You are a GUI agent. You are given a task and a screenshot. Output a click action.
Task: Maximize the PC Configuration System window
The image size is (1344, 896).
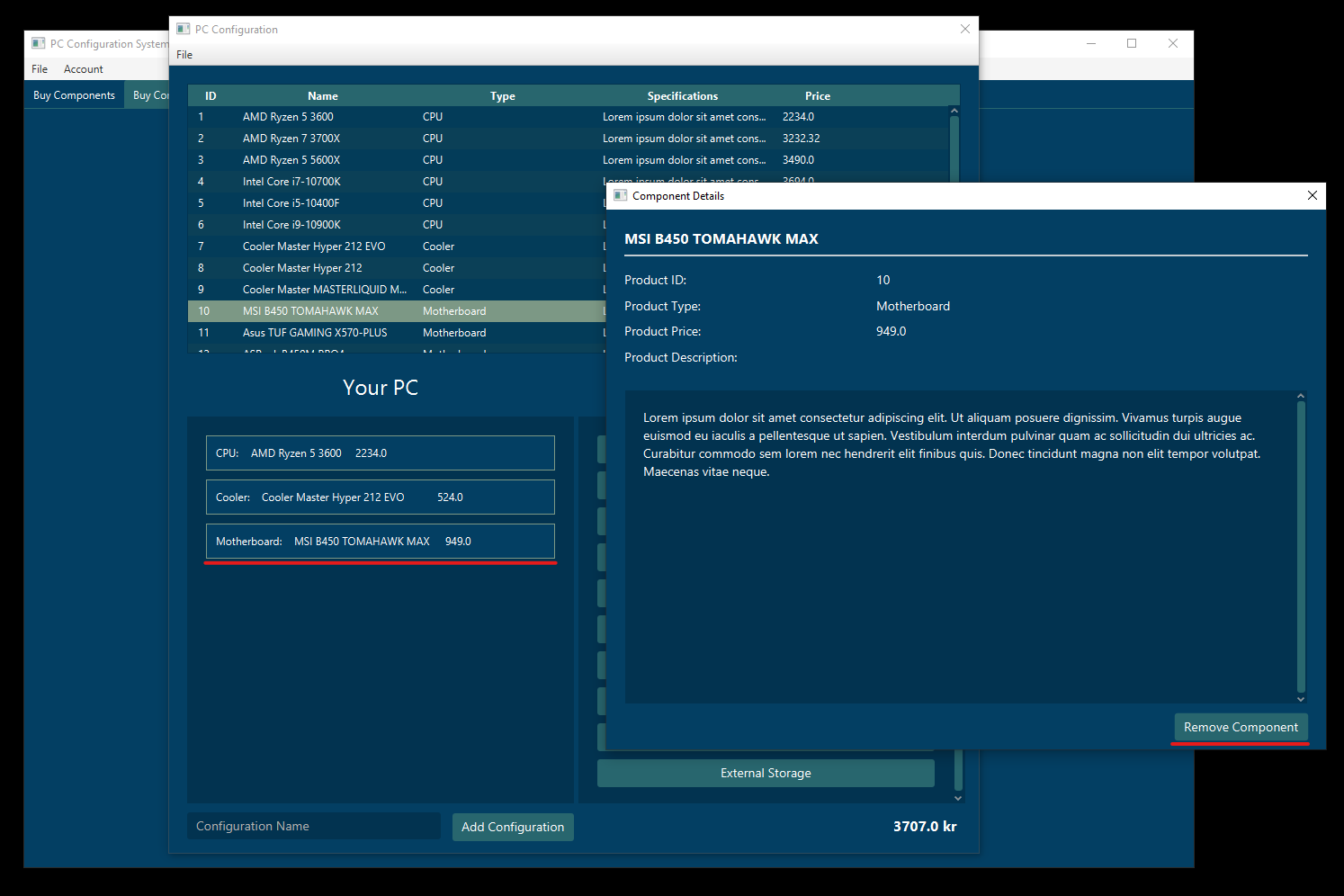click(1132, 43)
